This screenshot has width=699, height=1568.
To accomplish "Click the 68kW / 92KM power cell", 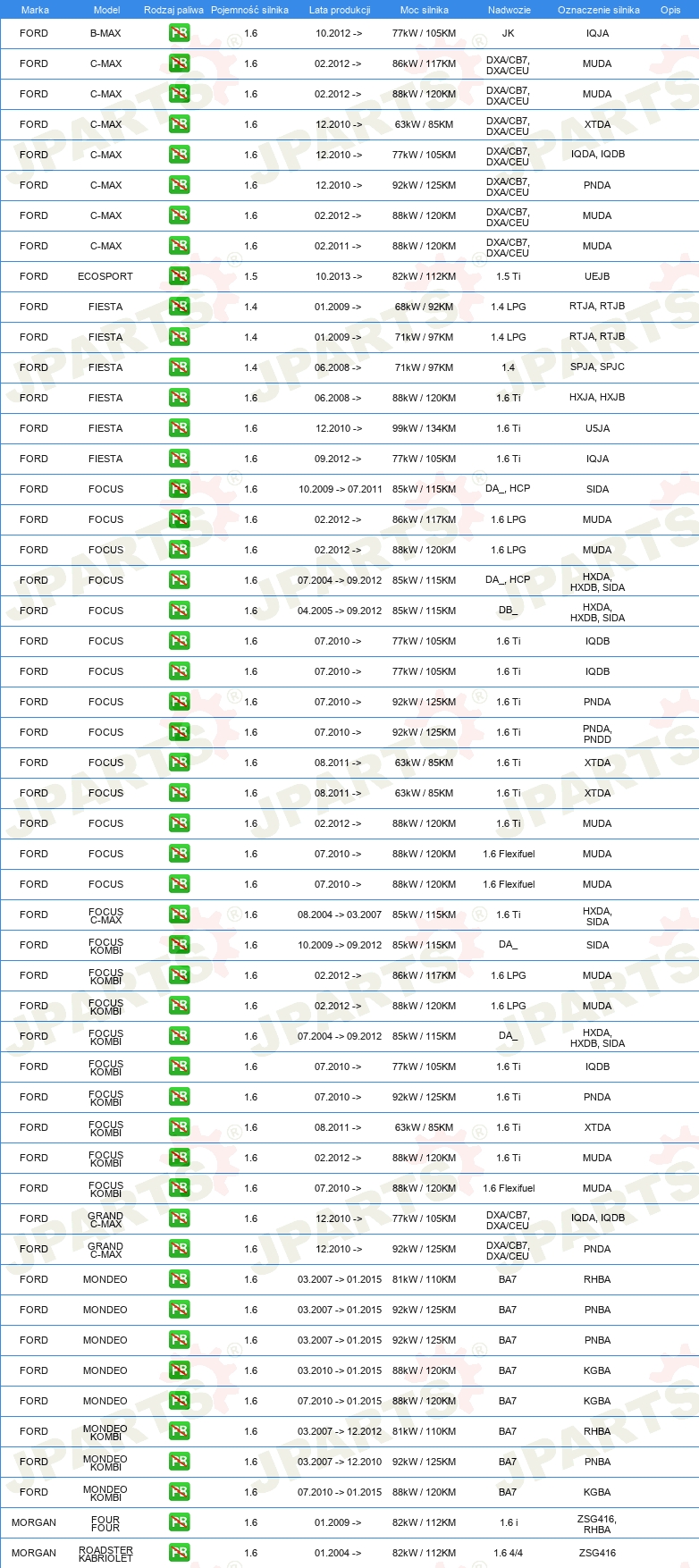I will [x=425, y=308].
